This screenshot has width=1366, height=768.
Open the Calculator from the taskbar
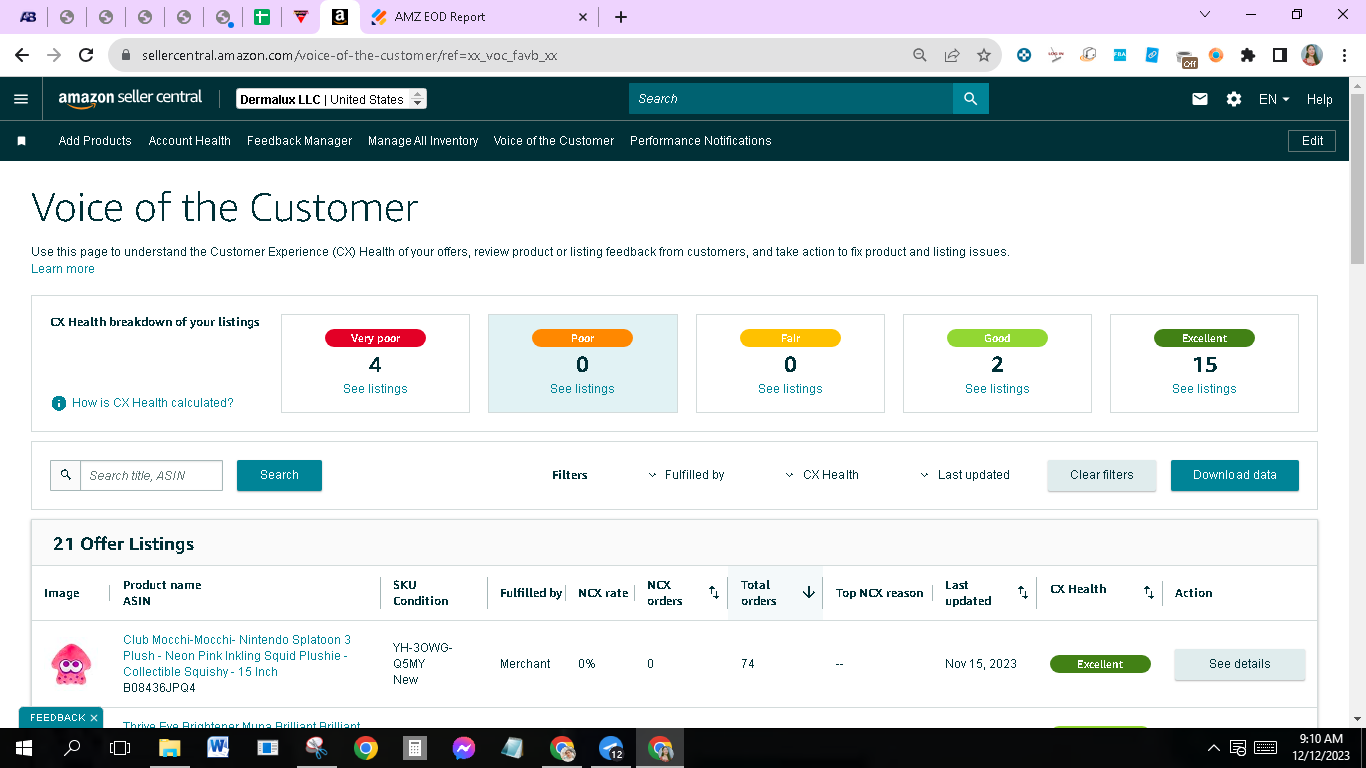tap(414, 748)
